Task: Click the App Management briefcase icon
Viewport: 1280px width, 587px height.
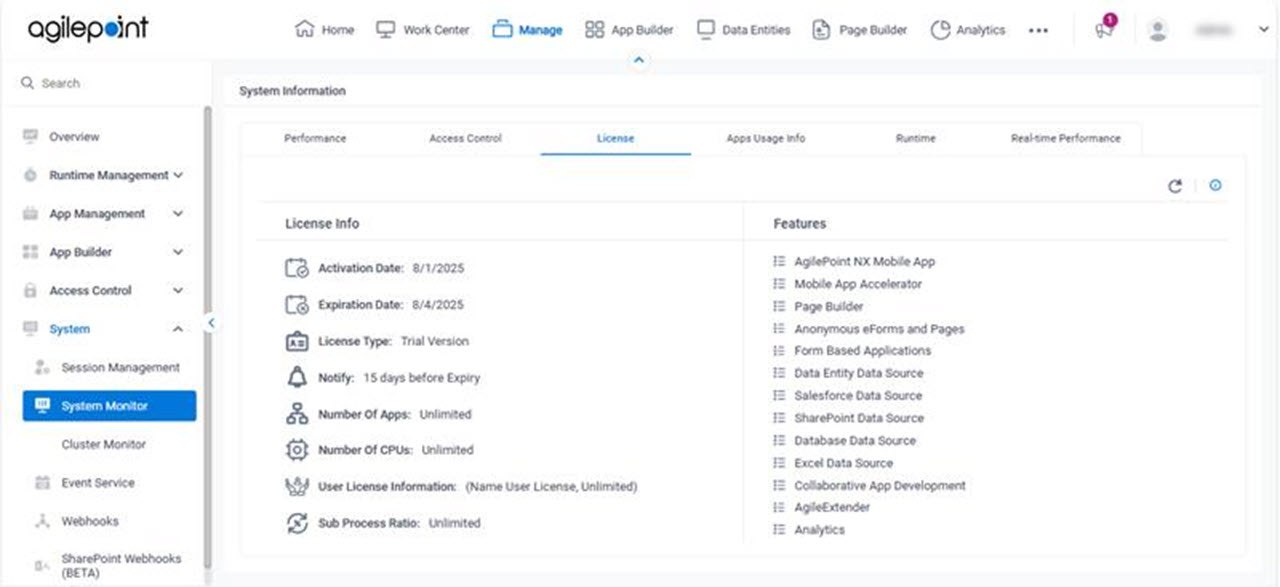Action: point(30,214)
